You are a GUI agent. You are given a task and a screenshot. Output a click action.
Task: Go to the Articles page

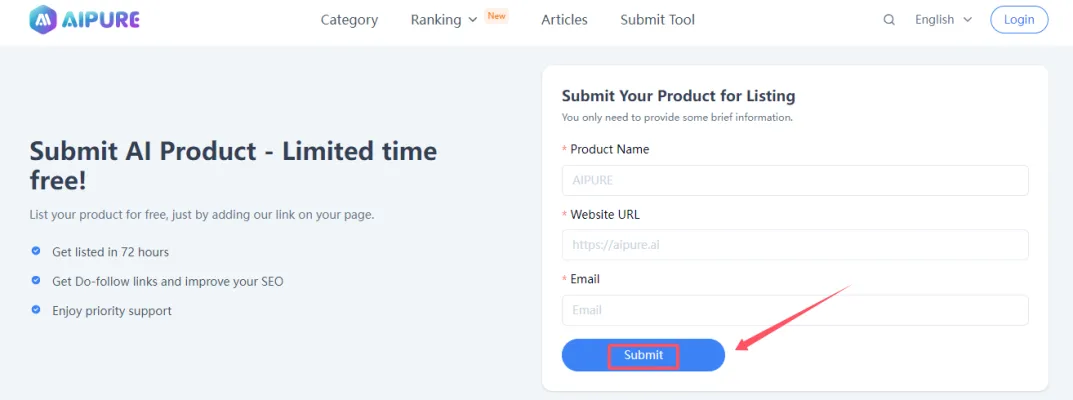coord(564,20)
